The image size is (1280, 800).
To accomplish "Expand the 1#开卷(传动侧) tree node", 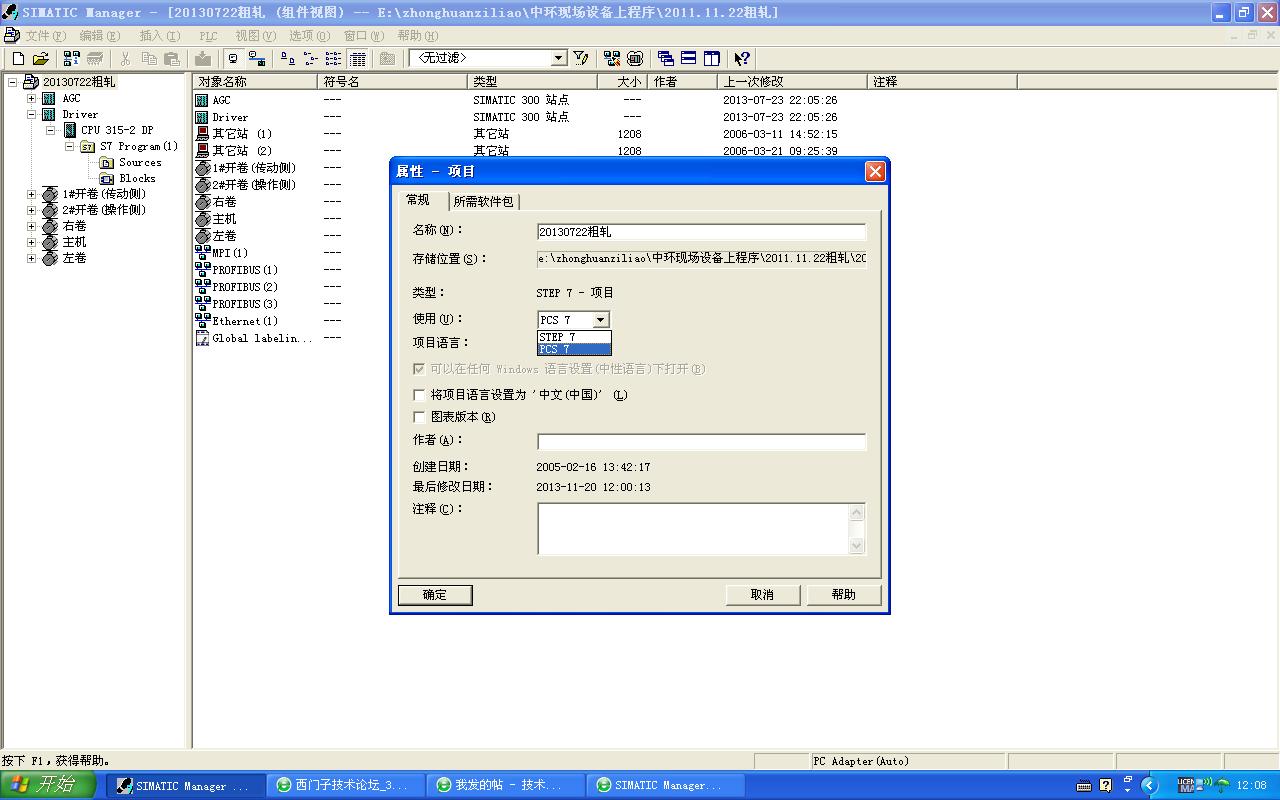I will click(31, 194).
